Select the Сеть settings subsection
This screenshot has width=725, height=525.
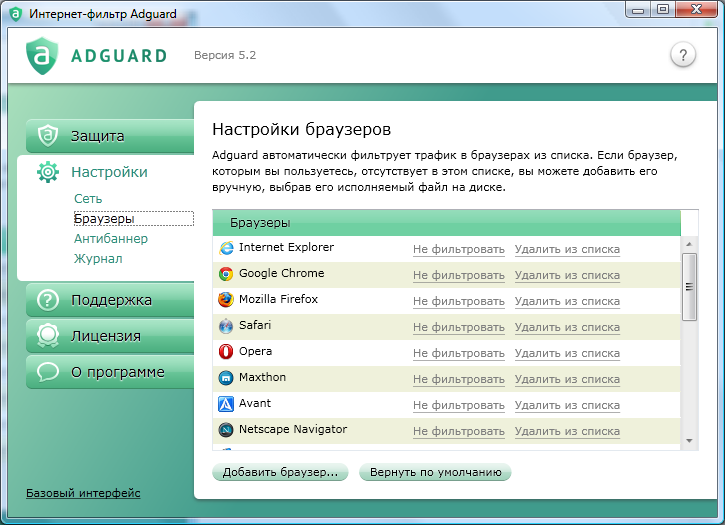88,198
